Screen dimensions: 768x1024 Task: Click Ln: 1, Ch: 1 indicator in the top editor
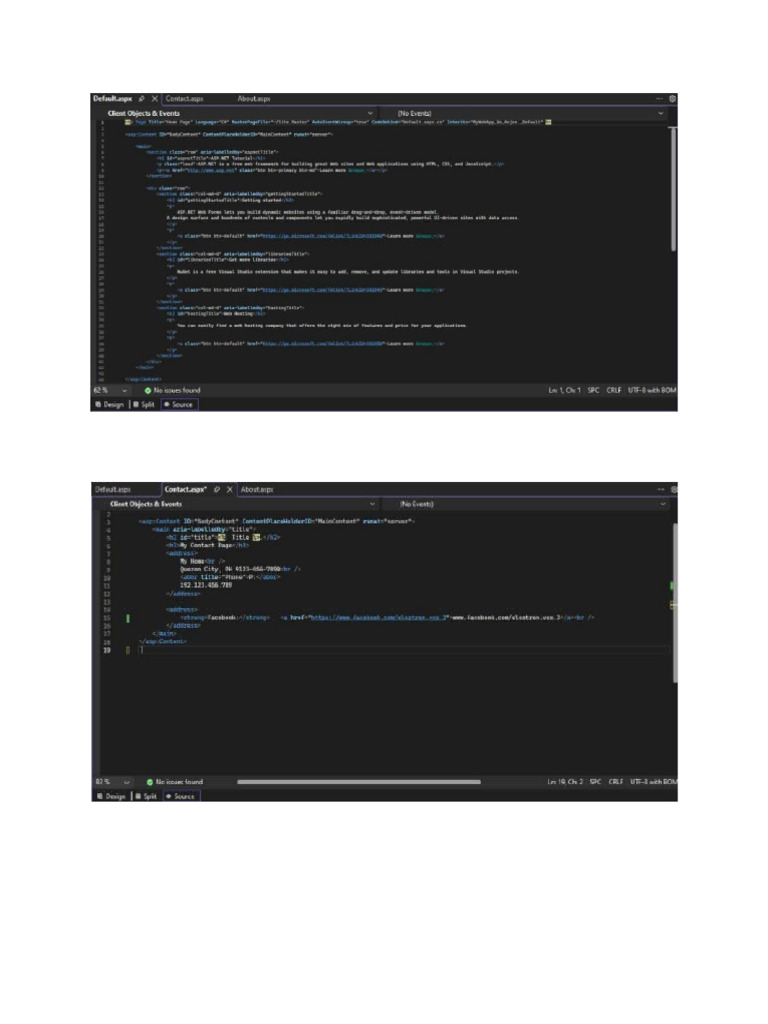click(x=564, y=391)
